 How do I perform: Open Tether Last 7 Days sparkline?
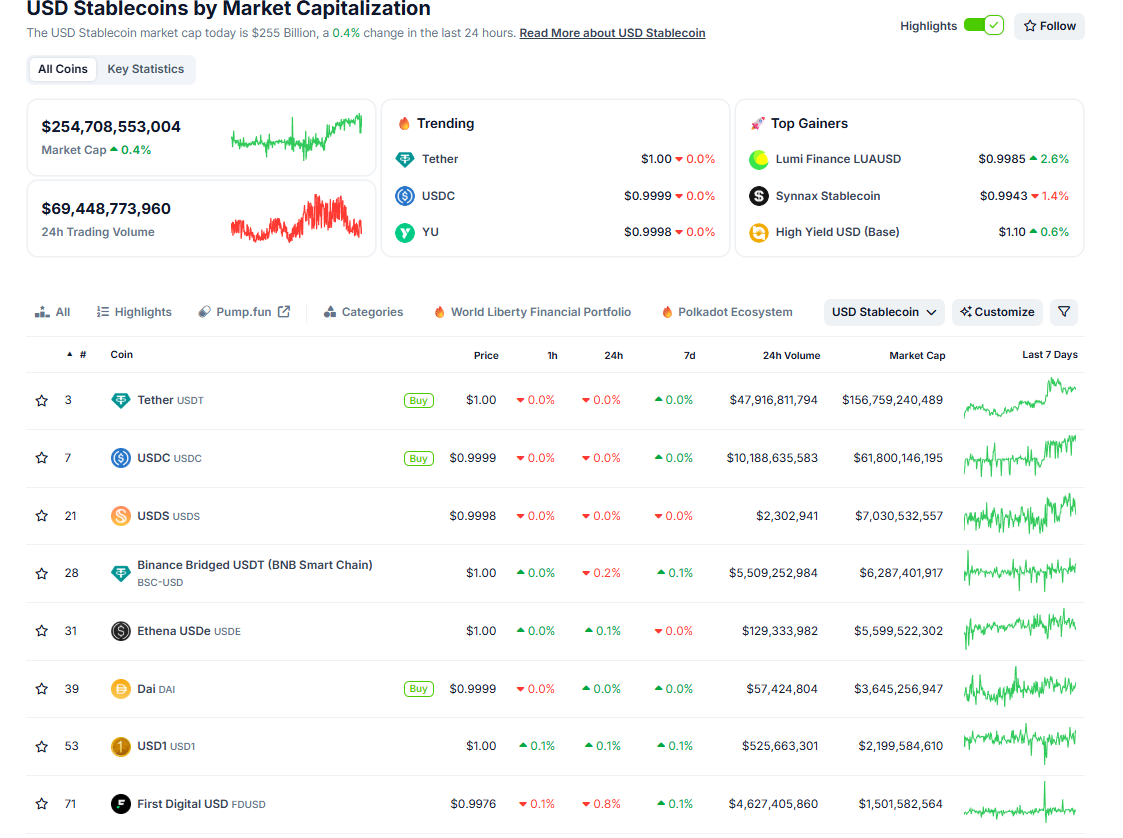[x=1020, y=399]
